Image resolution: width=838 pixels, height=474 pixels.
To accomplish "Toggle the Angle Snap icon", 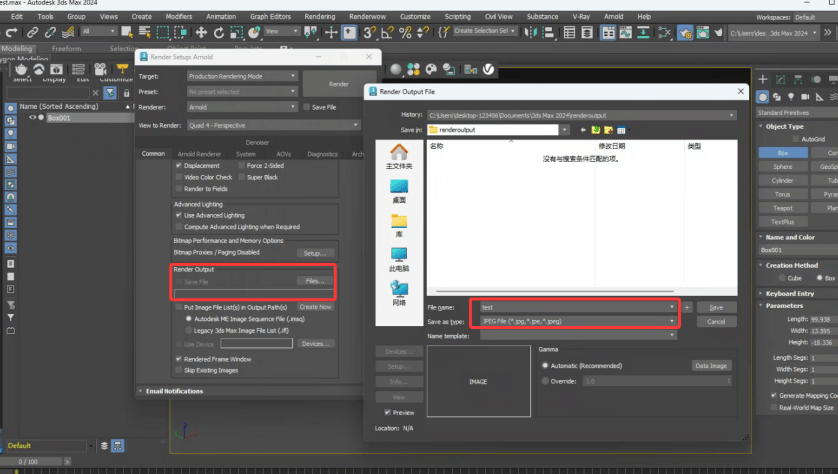I will tap(387, 33).
